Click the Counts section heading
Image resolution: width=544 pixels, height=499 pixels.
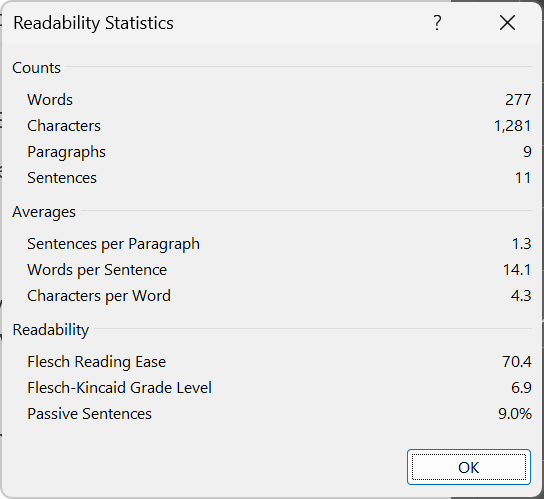point(36,68)
